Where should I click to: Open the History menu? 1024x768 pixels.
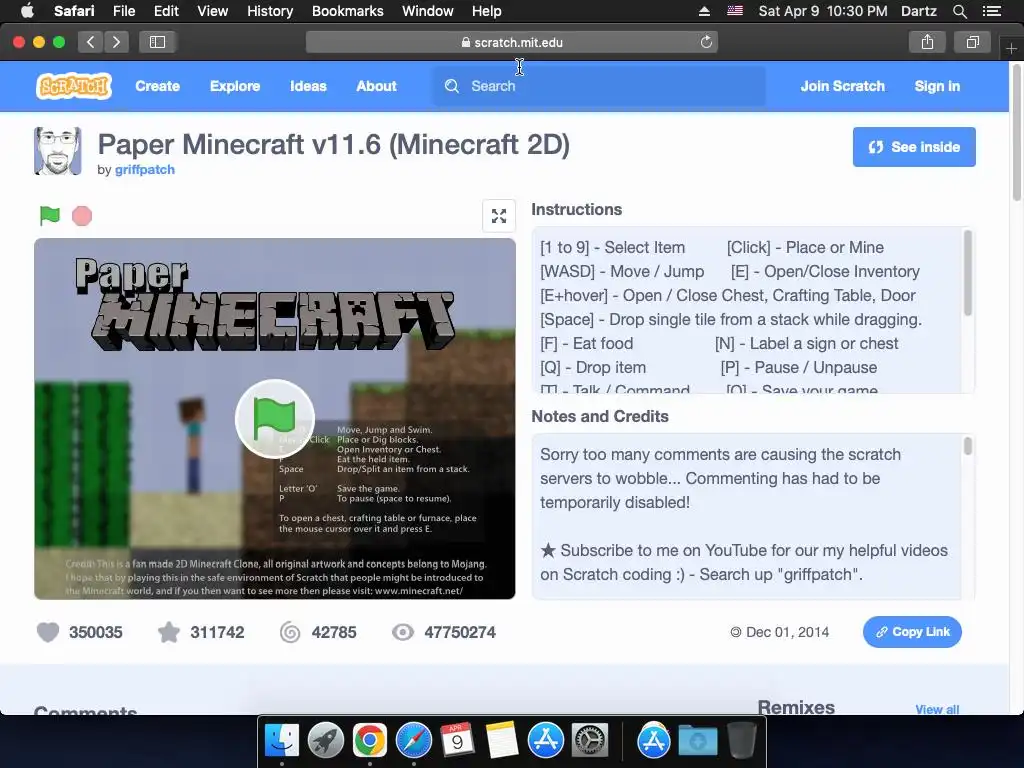pos(270,11)
